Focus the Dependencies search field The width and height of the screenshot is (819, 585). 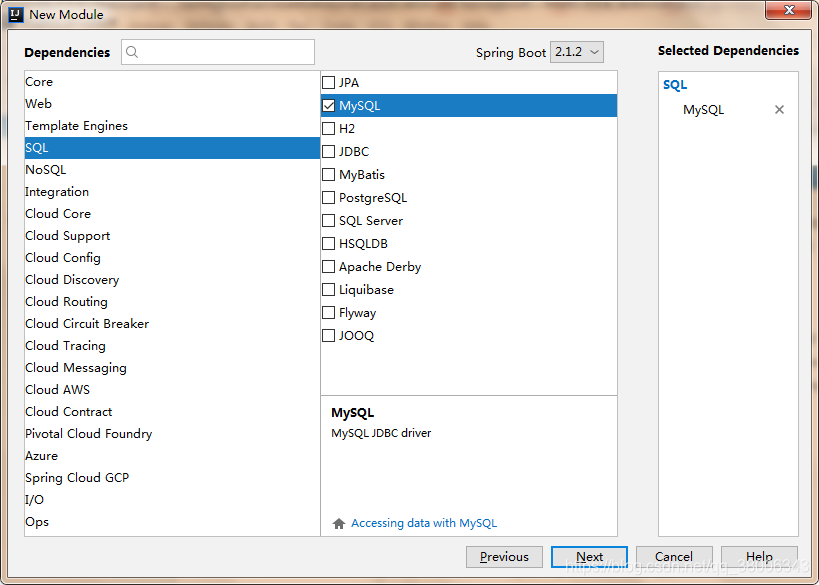tap(218, 52)
